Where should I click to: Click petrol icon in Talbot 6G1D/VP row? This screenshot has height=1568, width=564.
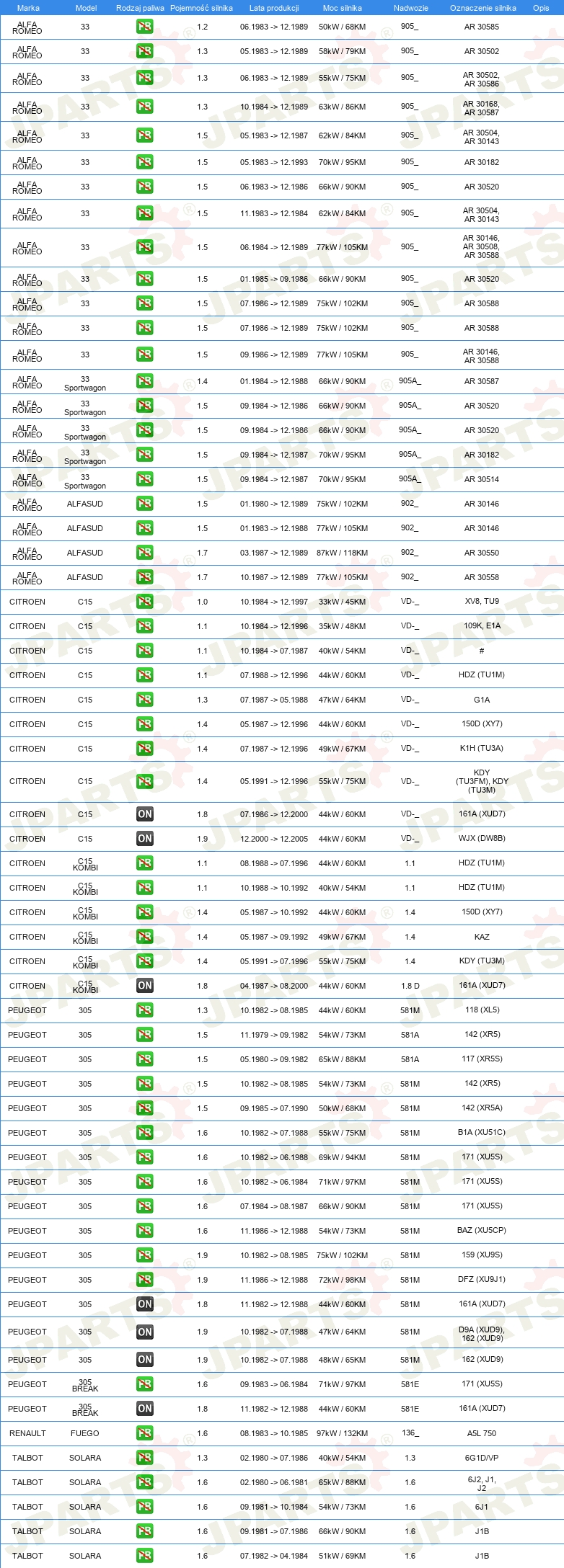coord(145,1458)
